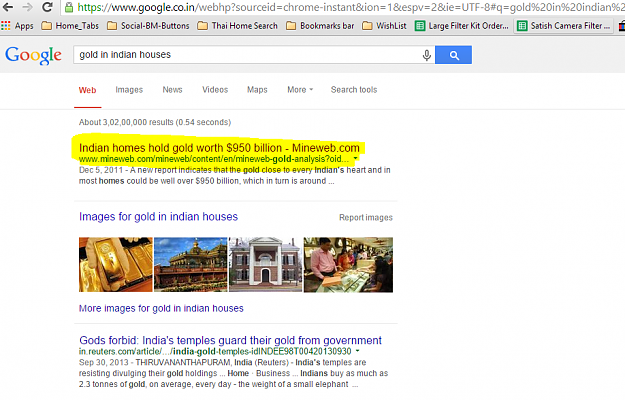625x400 pixels.
Task: Open the gold bars image thumbnail
Action: point(116,265)
